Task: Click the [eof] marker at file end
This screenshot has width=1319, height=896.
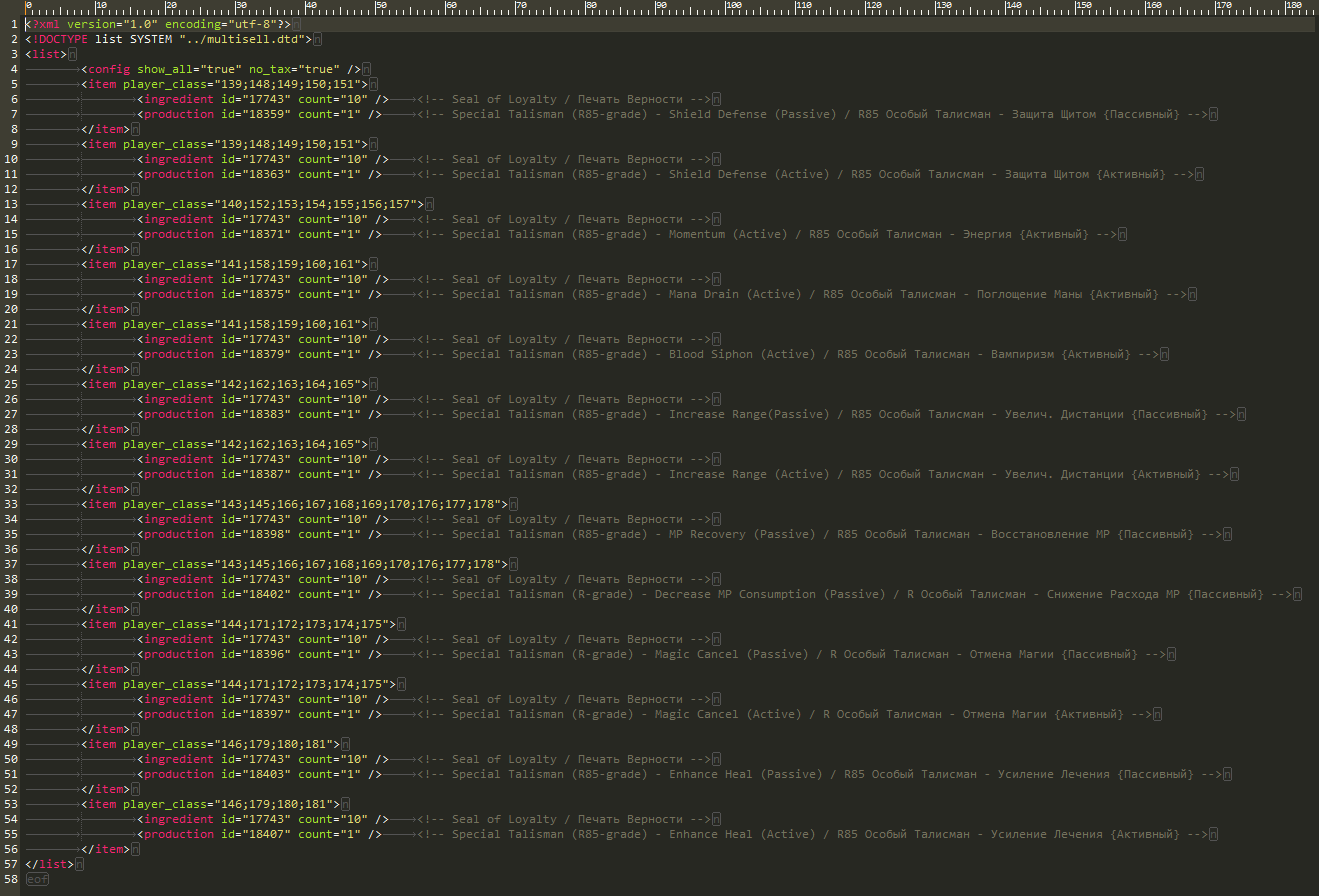Action: [37, 879]
